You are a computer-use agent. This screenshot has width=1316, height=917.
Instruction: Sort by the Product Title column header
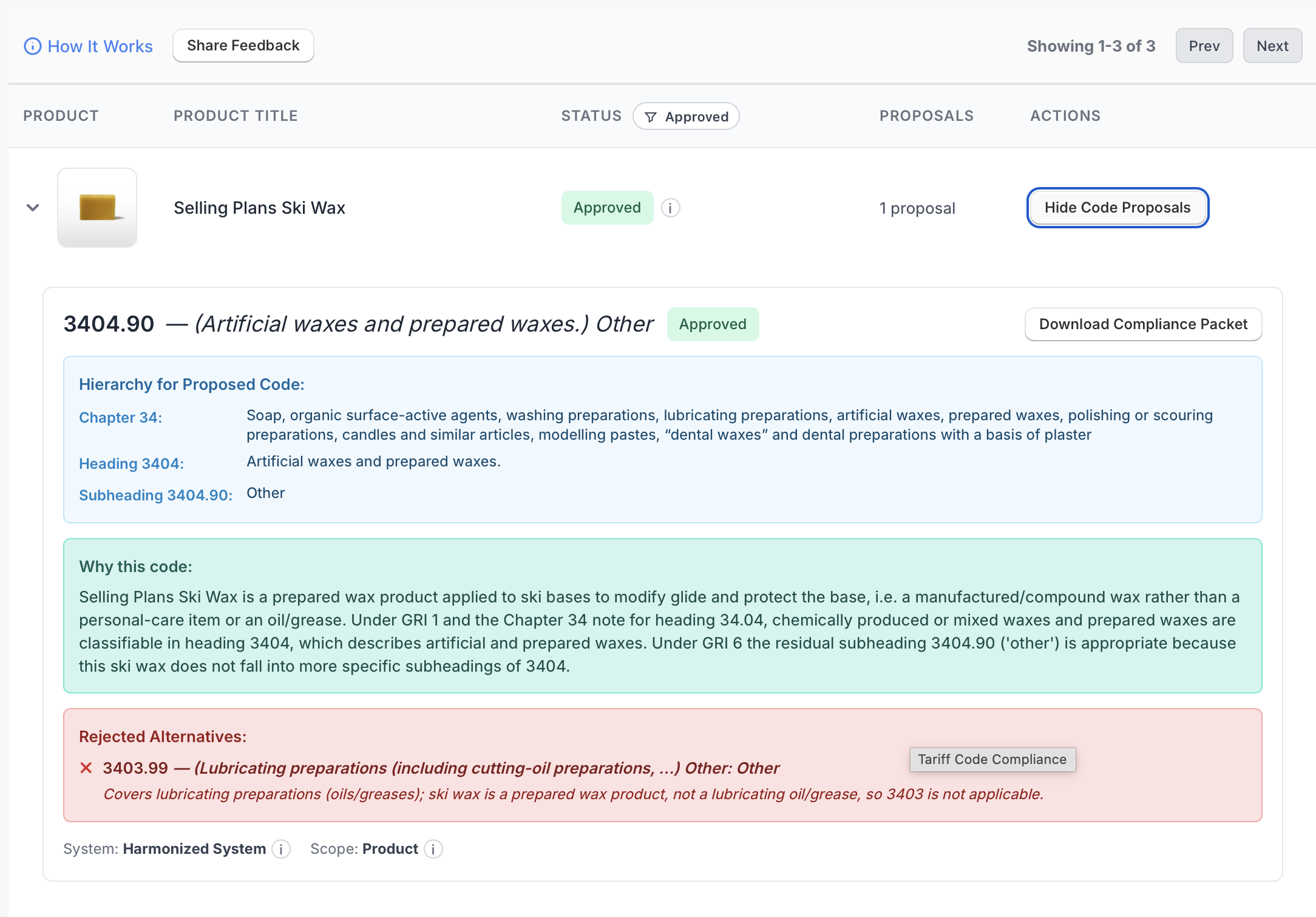[235, 115]
